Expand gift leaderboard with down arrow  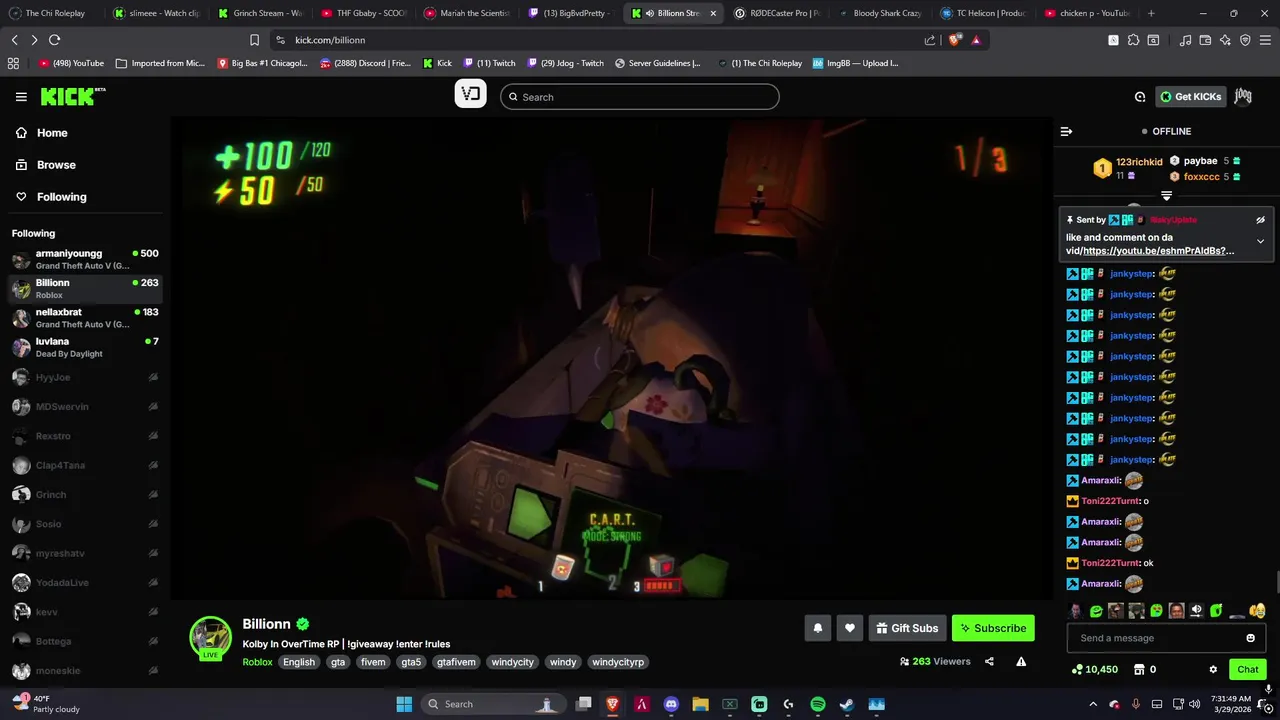1166,196
